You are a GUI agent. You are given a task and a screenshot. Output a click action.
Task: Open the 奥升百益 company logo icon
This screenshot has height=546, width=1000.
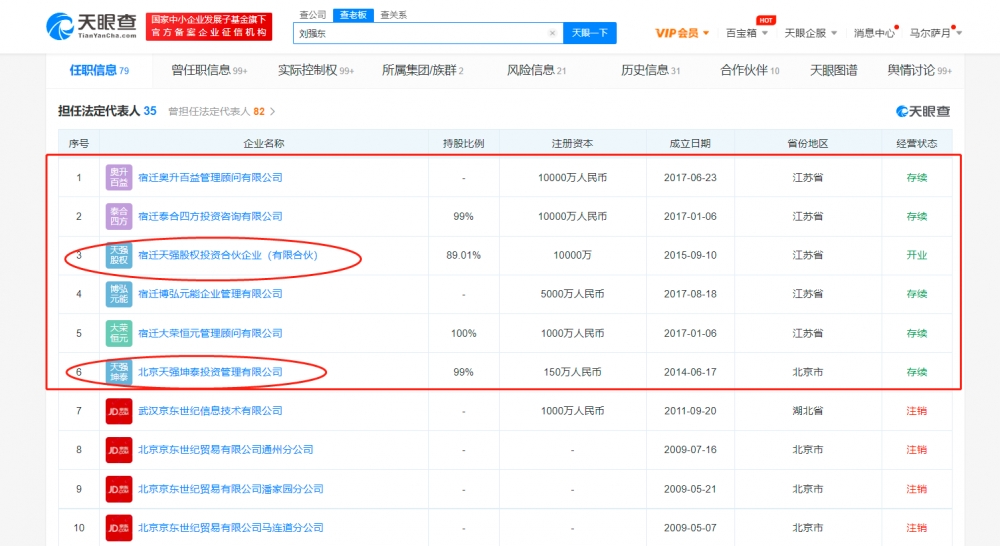pos(119,177)
